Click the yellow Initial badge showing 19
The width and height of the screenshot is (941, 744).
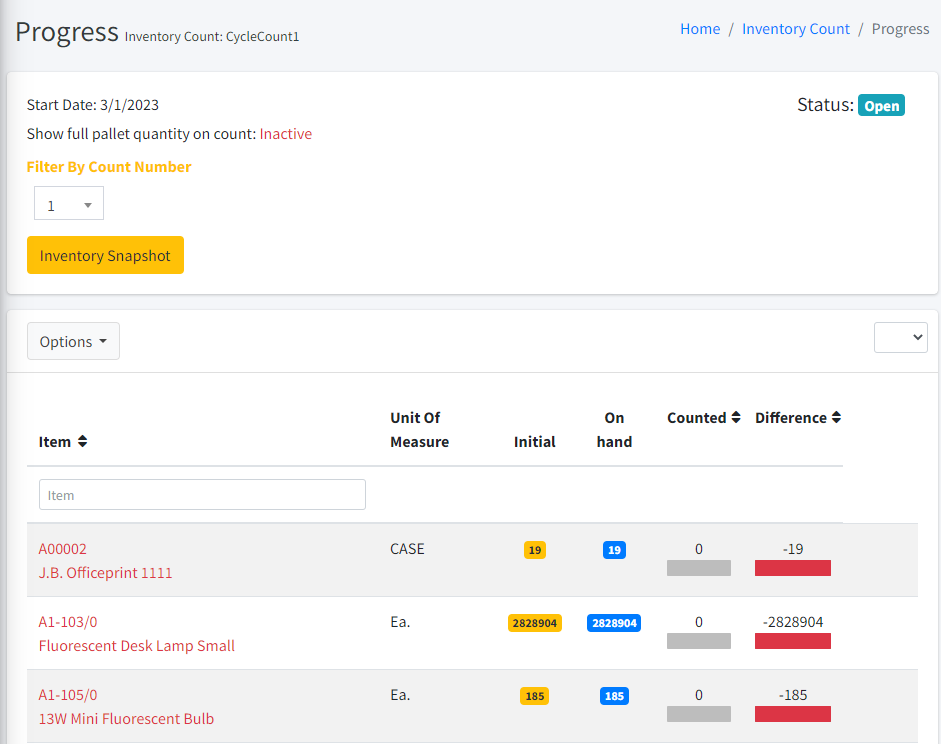[x=535, y=550]
